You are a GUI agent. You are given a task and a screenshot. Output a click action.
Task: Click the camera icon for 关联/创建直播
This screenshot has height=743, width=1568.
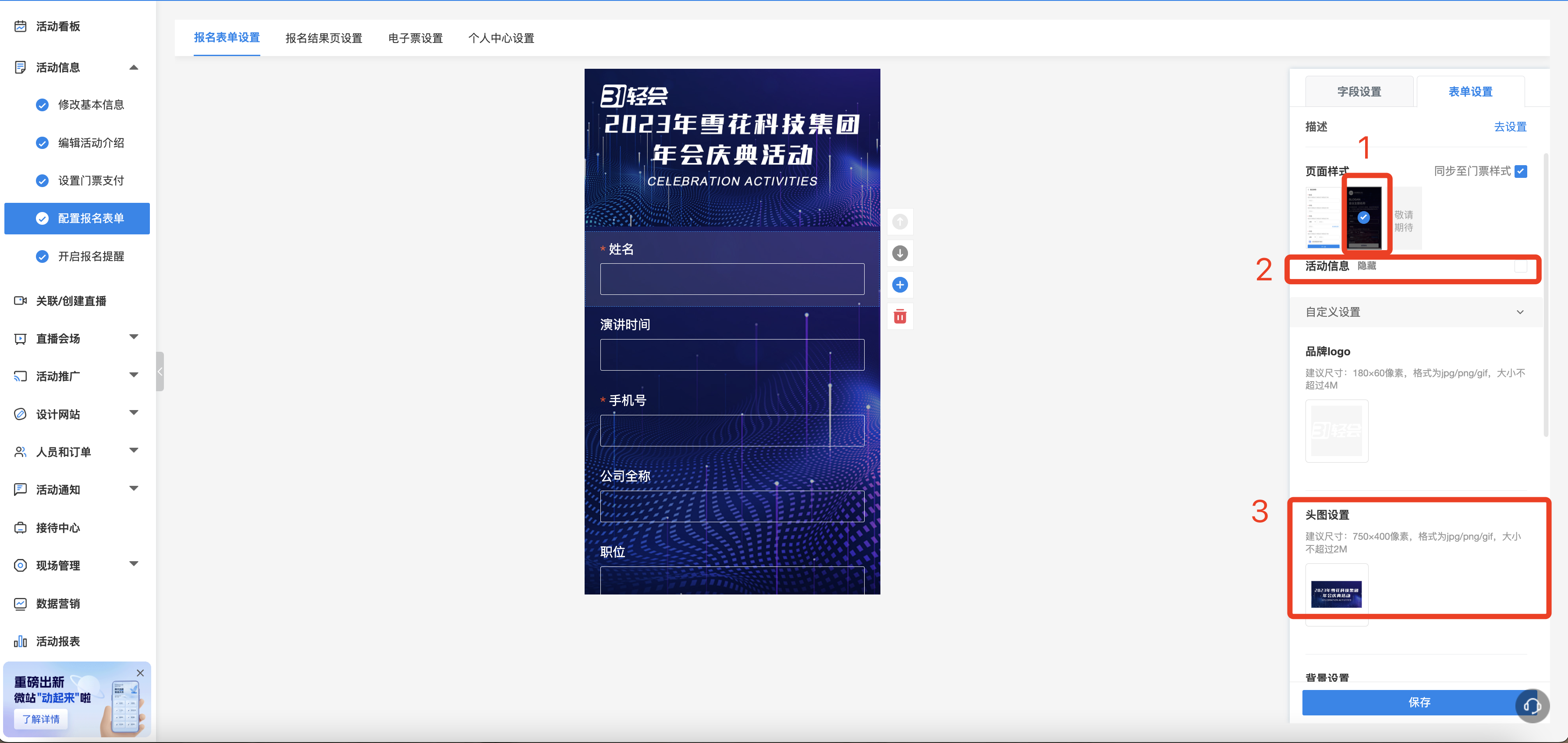pos(20,301)
